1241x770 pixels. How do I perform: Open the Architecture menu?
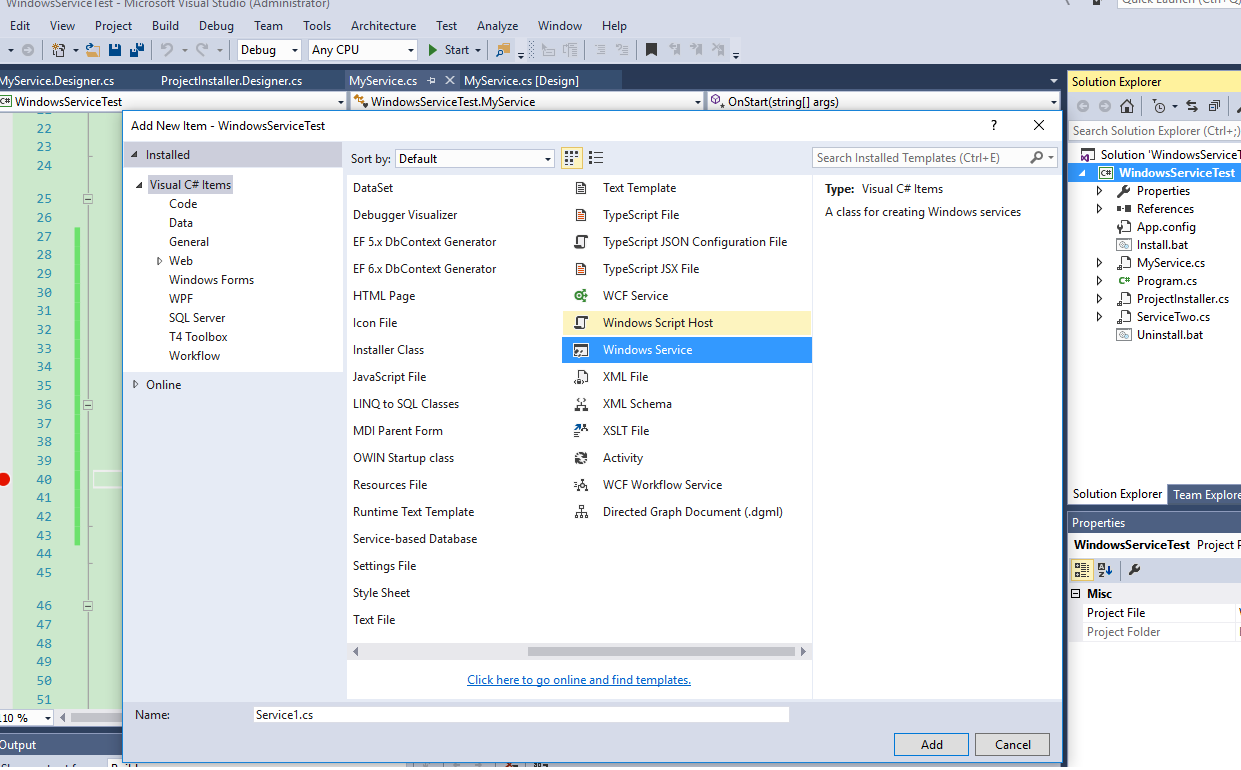[383, 26]
